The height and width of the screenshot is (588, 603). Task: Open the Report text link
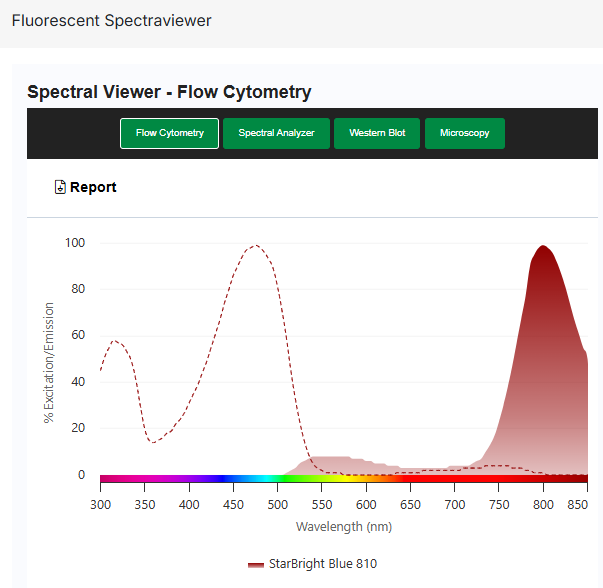coord(93,187)
